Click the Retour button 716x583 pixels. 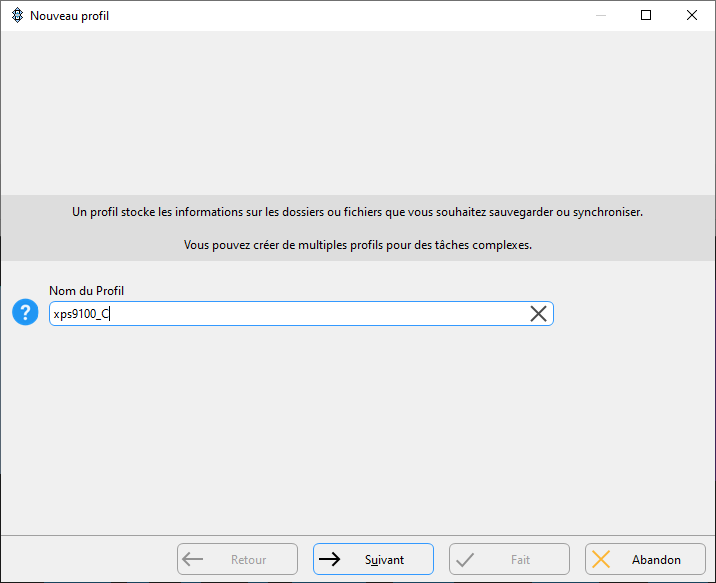[x=237, y=559]
